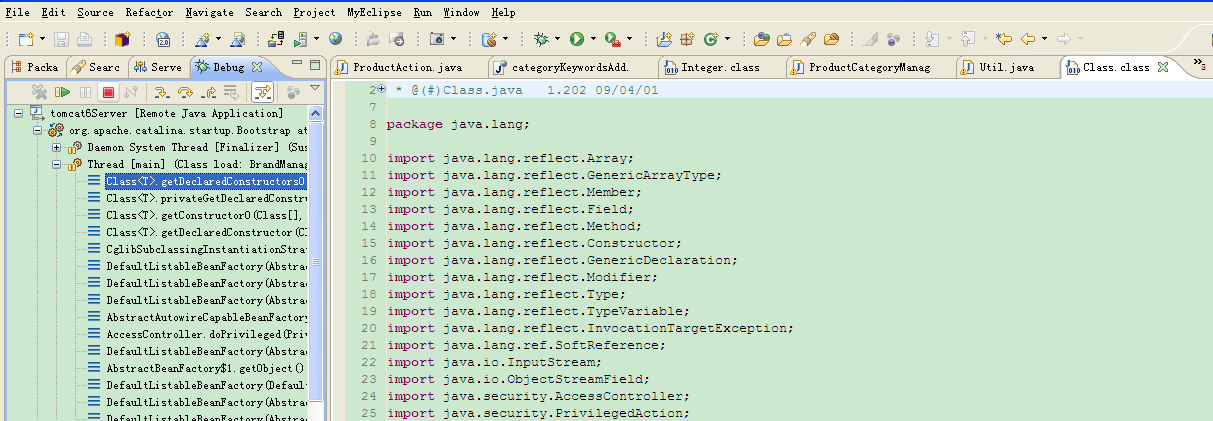
Task: Close the Debug view tab
Action: [256, 67]
